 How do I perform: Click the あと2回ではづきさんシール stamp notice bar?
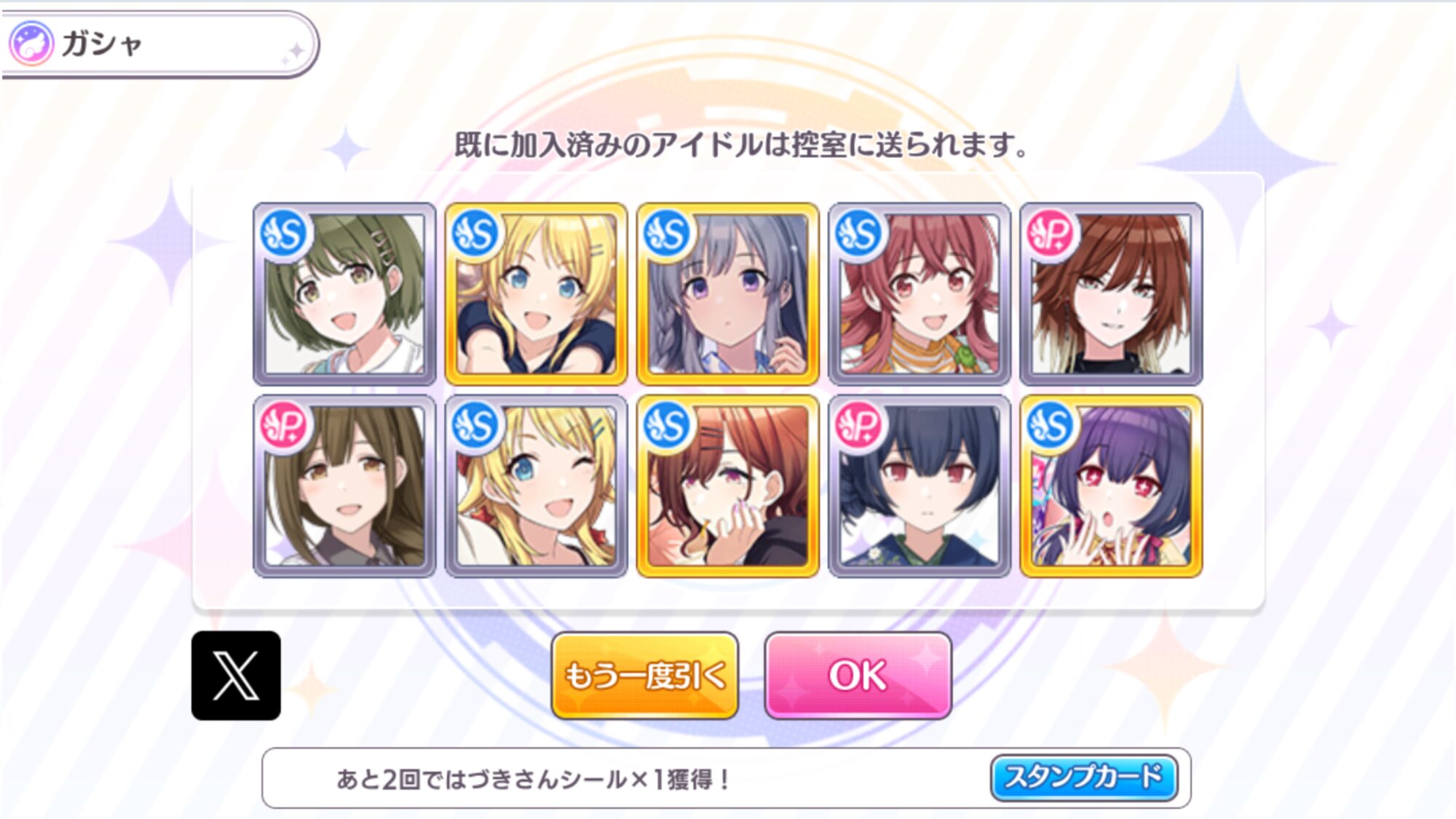(726, 778)
